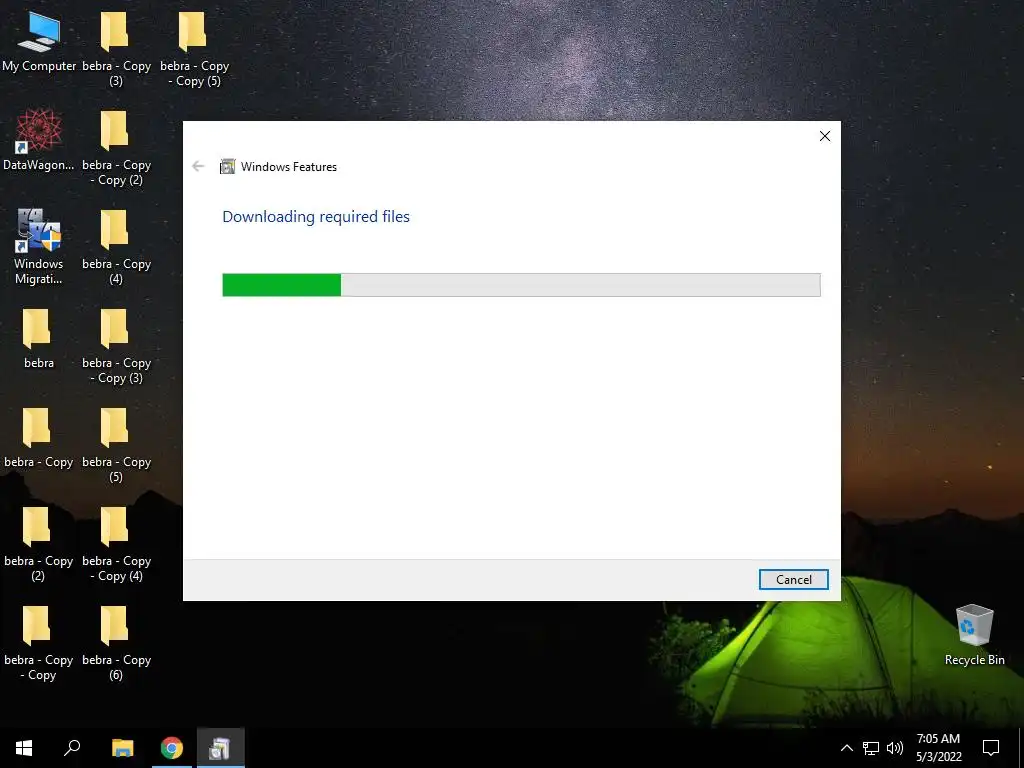Select the My Computer desktop icon
Image resolution: width=1024 pixels, height=768 pixels.
(x=39, y=41)
